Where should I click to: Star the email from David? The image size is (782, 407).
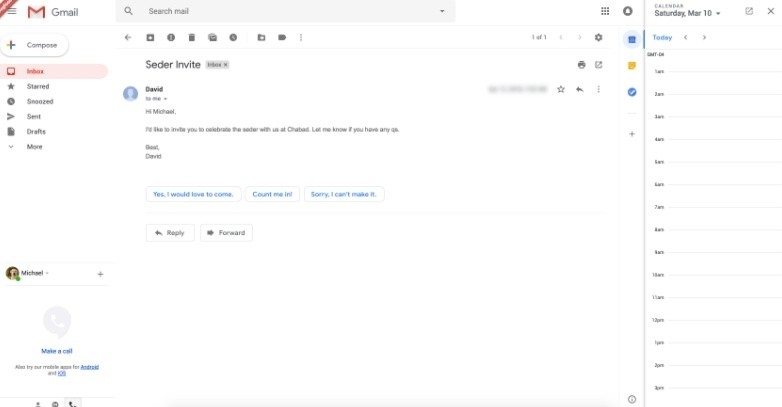561,89
